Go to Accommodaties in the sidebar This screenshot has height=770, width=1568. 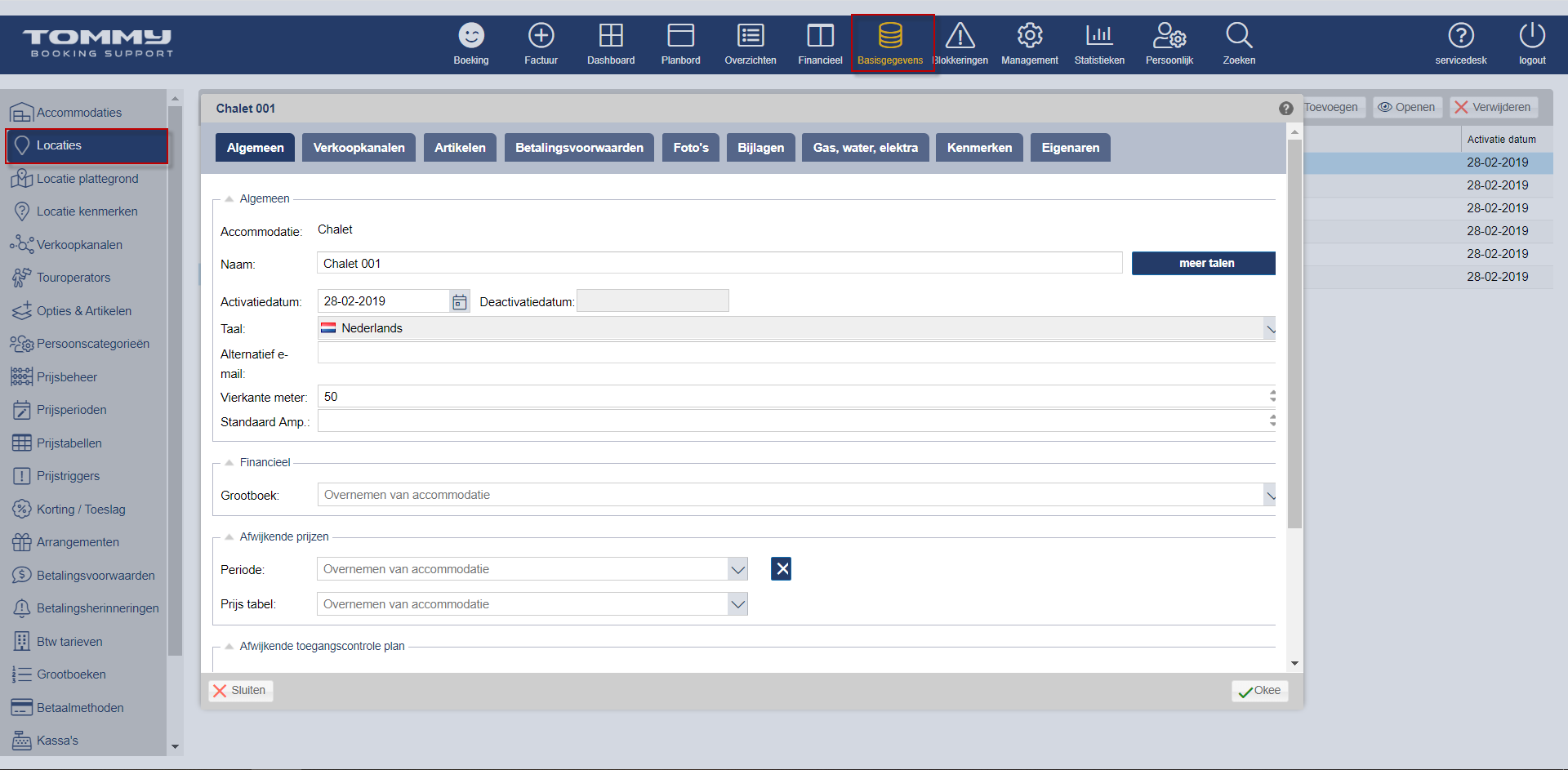(x=85, y=113)
